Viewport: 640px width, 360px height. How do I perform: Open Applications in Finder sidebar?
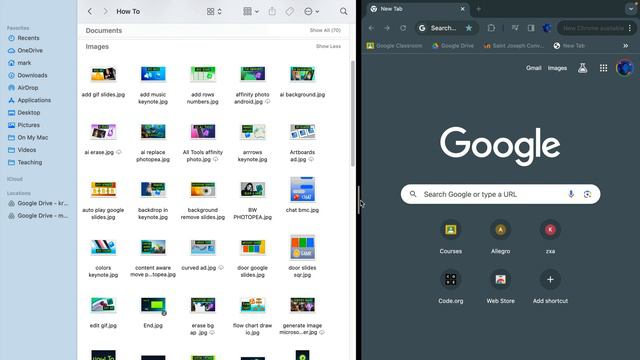tap(29, 100)
